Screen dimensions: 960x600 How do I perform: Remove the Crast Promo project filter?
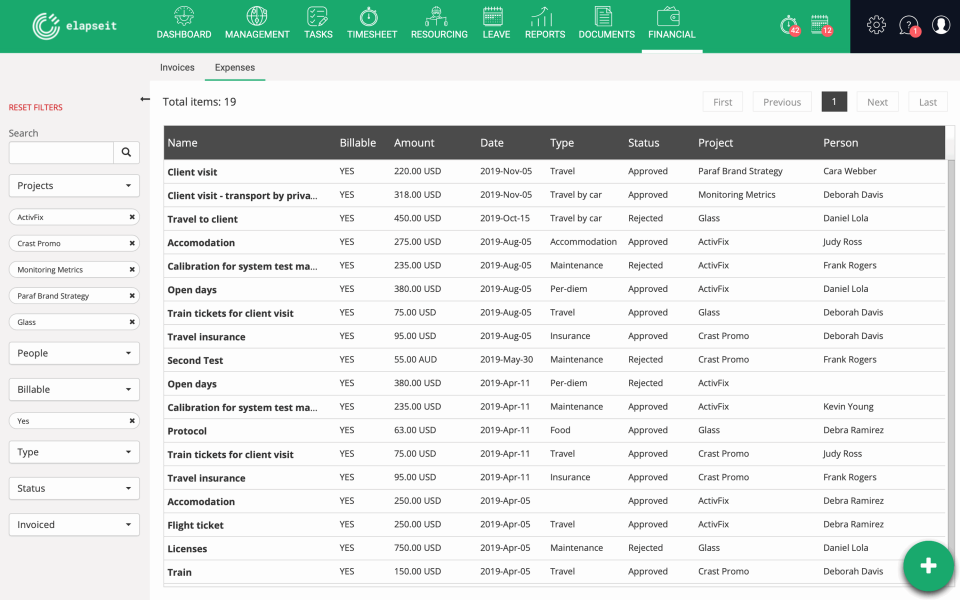point(132,244)
